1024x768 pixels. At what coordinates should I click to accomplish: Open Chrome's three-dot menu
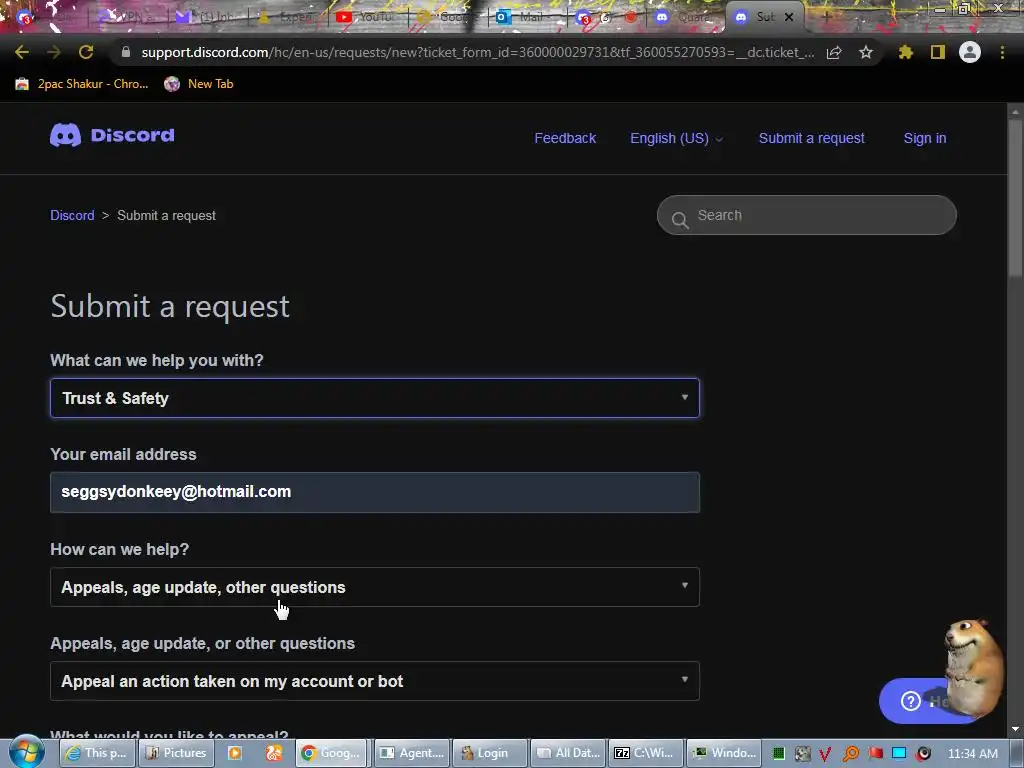(1002, 52)
